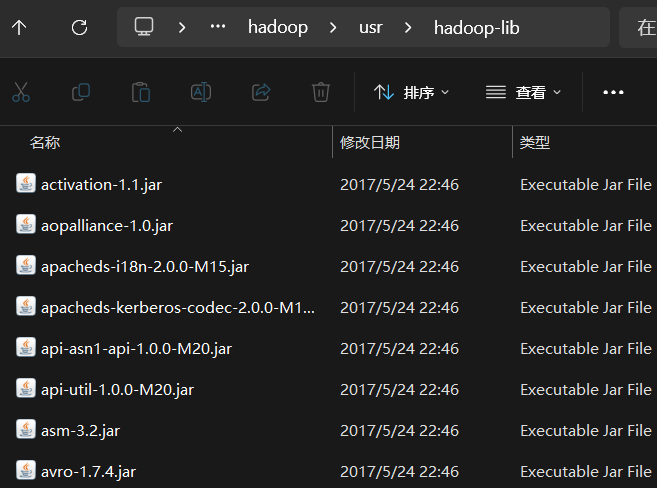The width and height of the screenshot is (657, 488).
Task: Click the search box at right
Action: pos(638,28)
